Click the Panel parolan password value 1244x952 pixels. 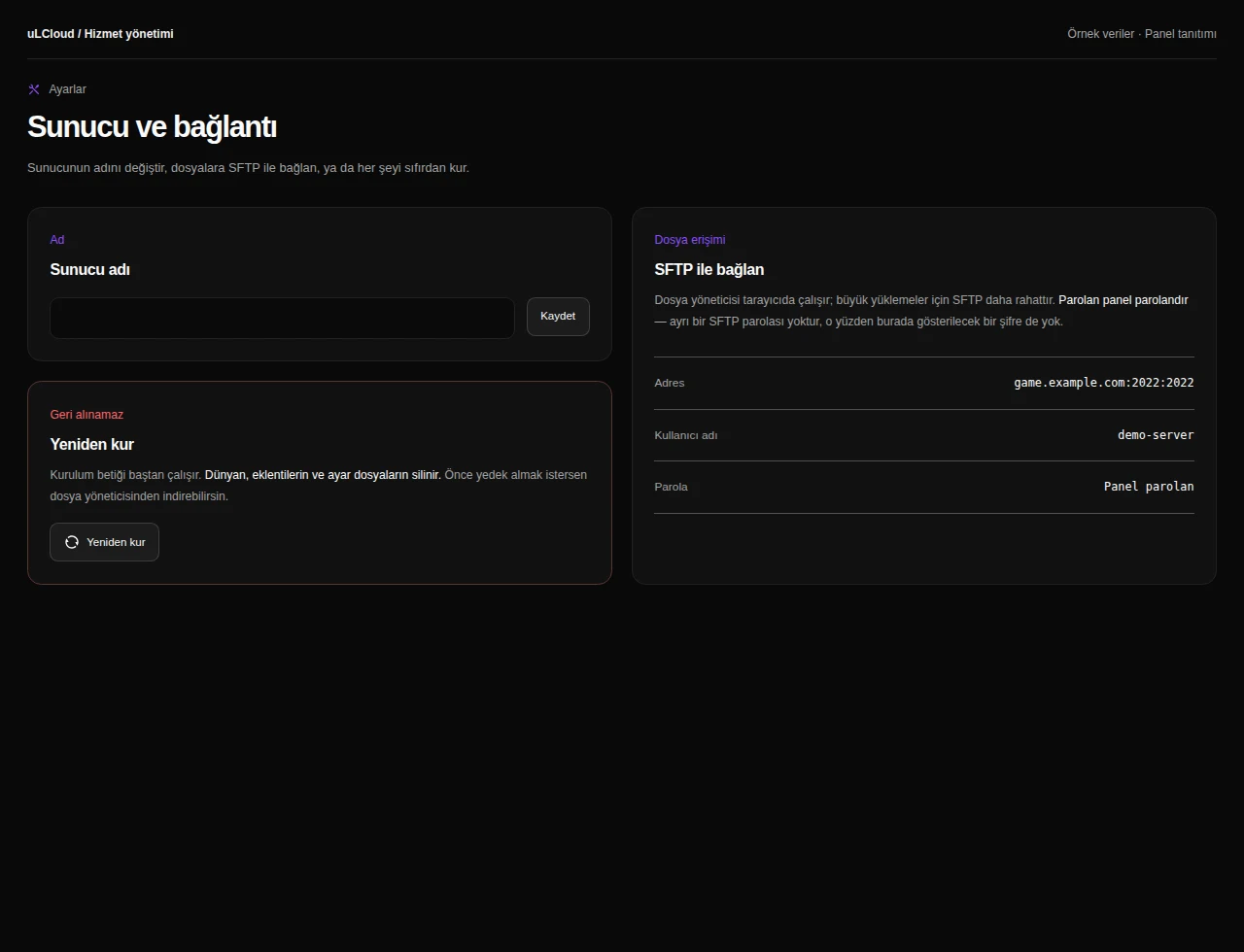[1149, 487]
